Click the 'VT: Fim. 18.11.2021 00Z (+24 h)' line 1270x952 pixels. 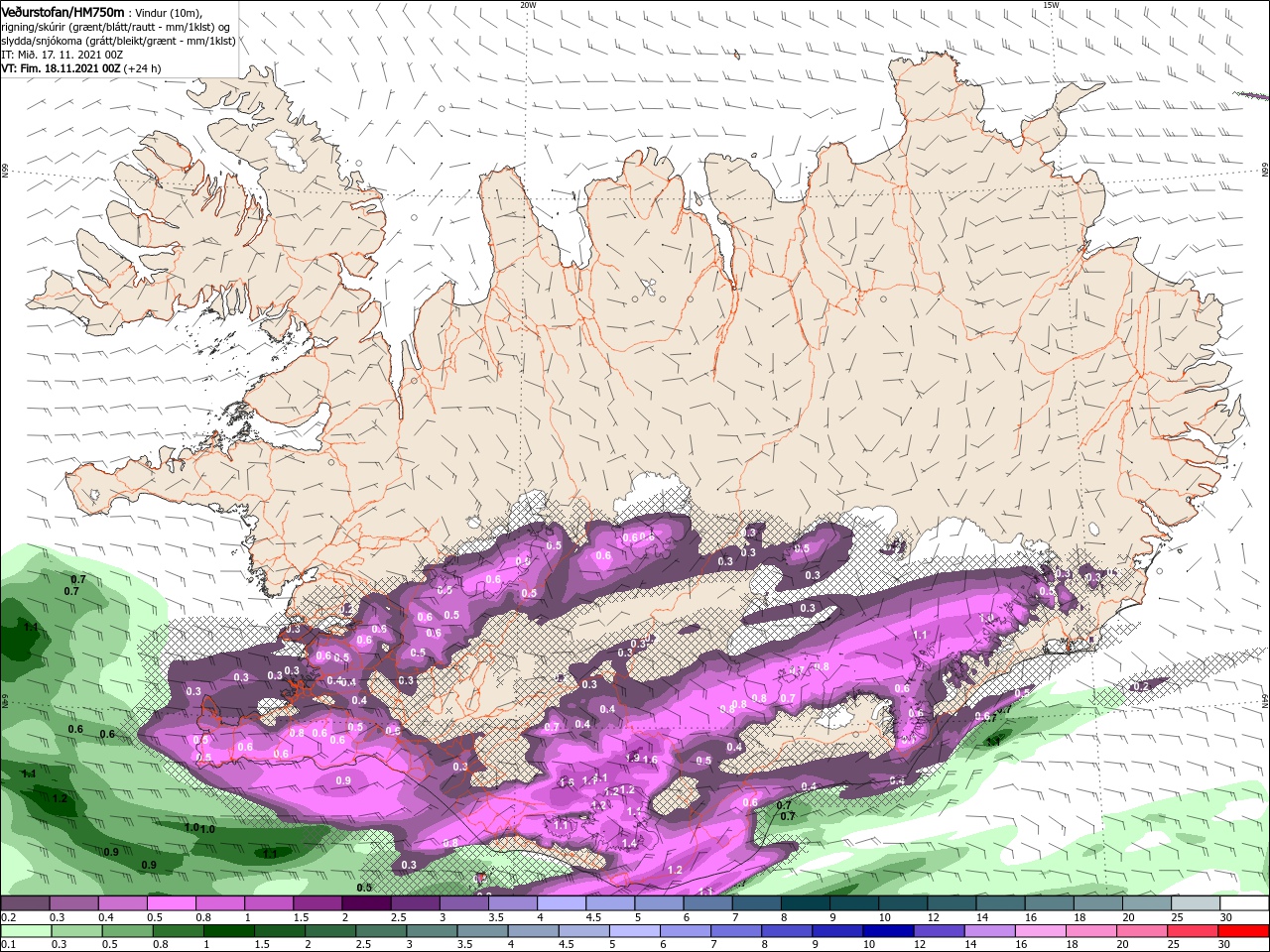click(80, 68)
